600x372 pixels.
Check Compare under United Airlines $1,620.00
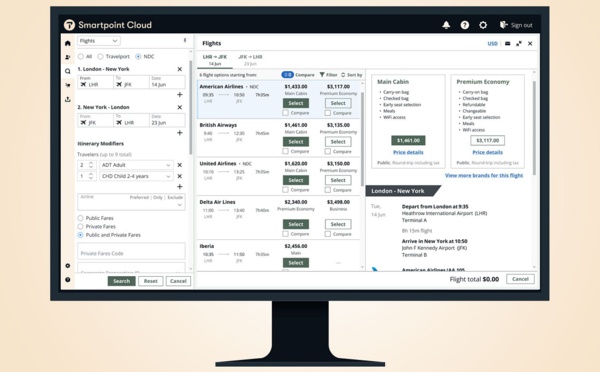(285, 190)
